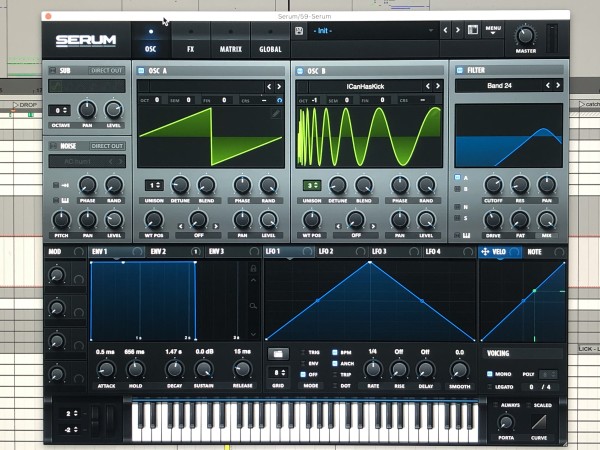Enable the MONO voicing checkbox
The height and width of the screenshot is (450, 600).
[x=489, y=373]
